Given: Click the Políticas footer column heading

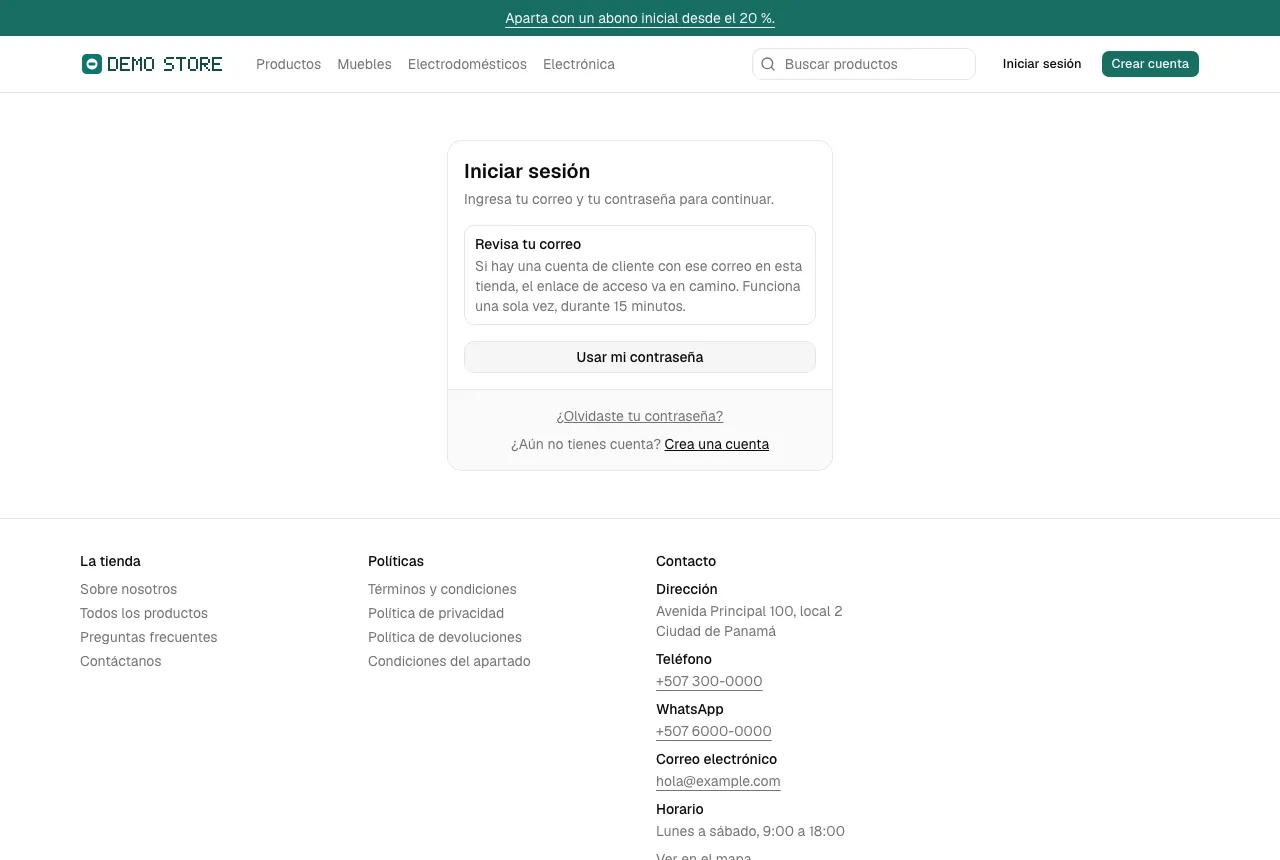Looking at the screenshot, I should (x=396, y=561).
